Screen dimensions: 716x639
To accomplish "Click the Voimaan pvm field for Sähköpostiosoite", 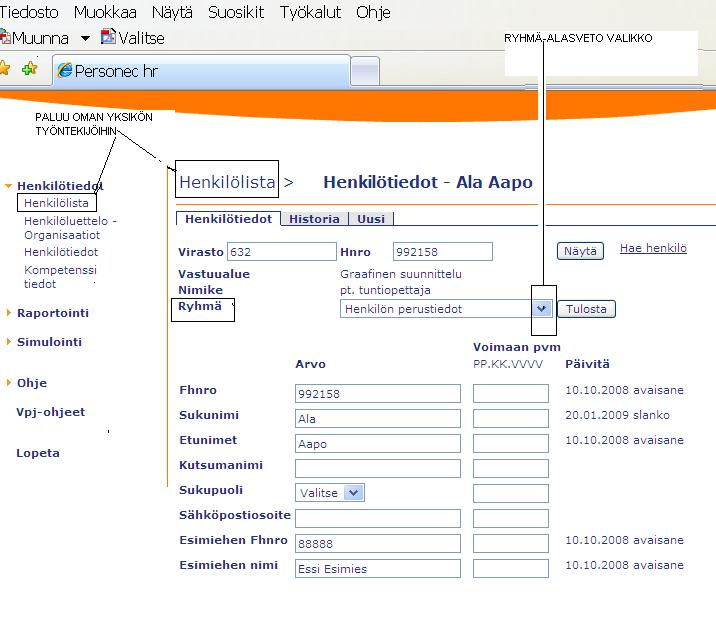I will 511,518.
